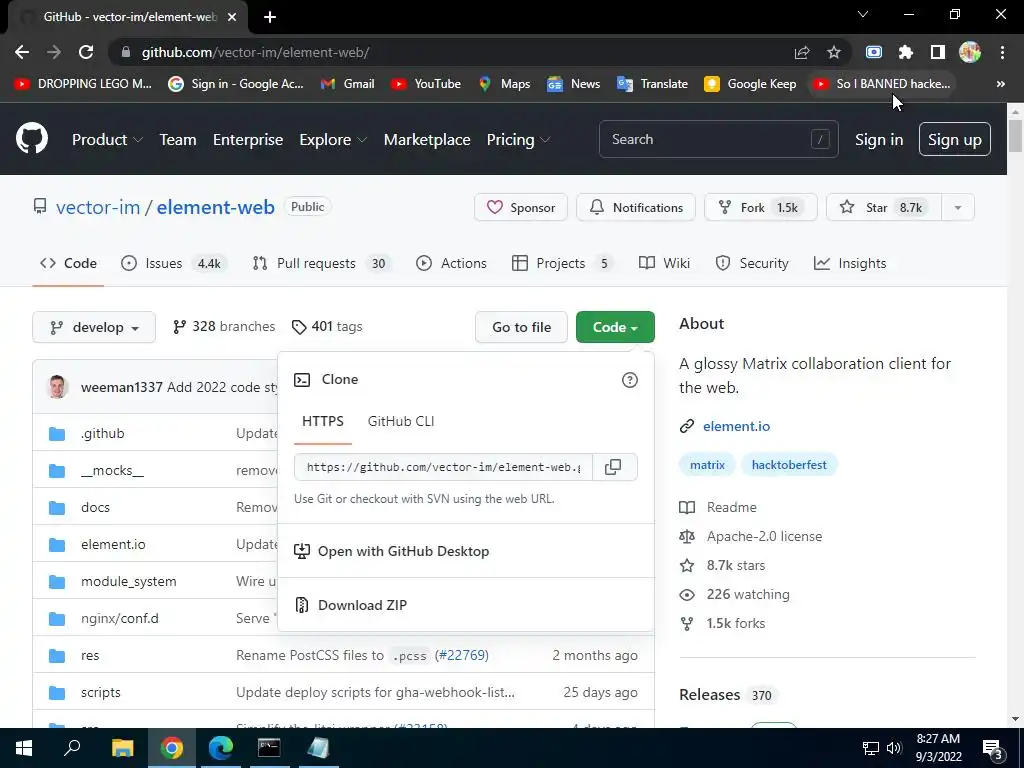The height and width of the screenshot is (768, 1024).
Task: Open the Chrome profile avatar
Action: [x=970, y=52]
